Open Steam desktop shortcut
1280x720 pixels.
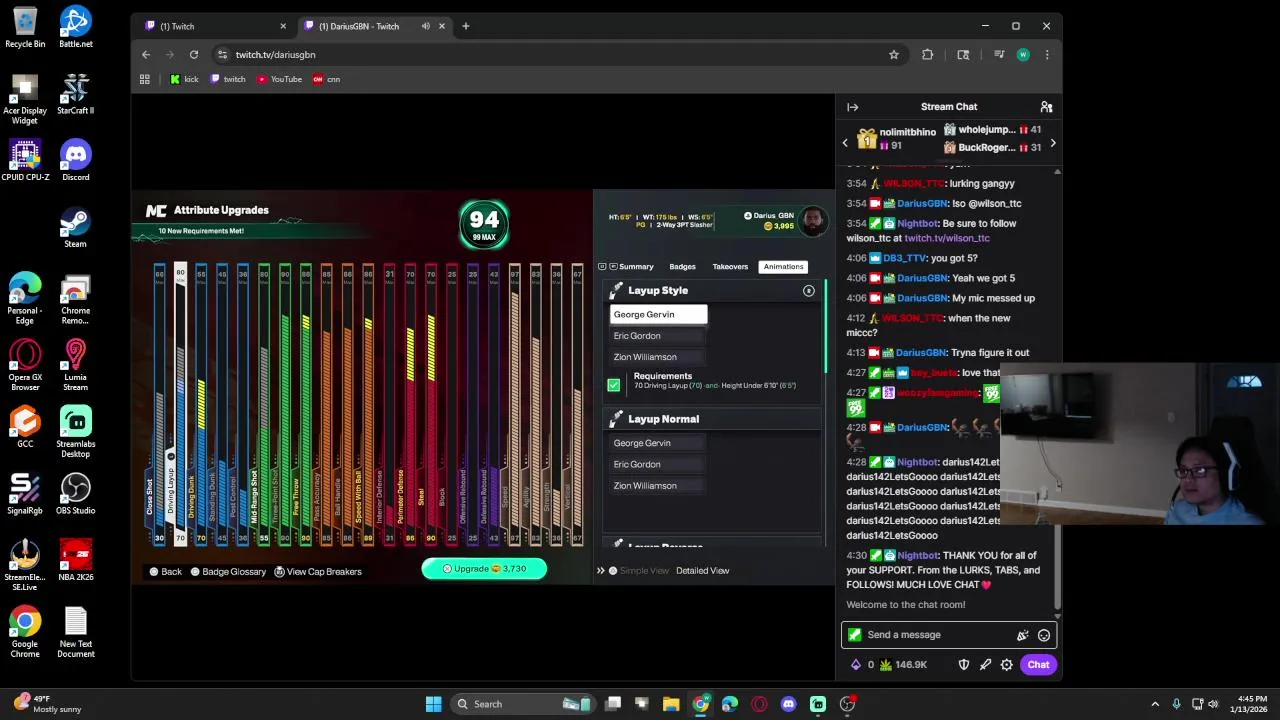click(x=75, y=227)
